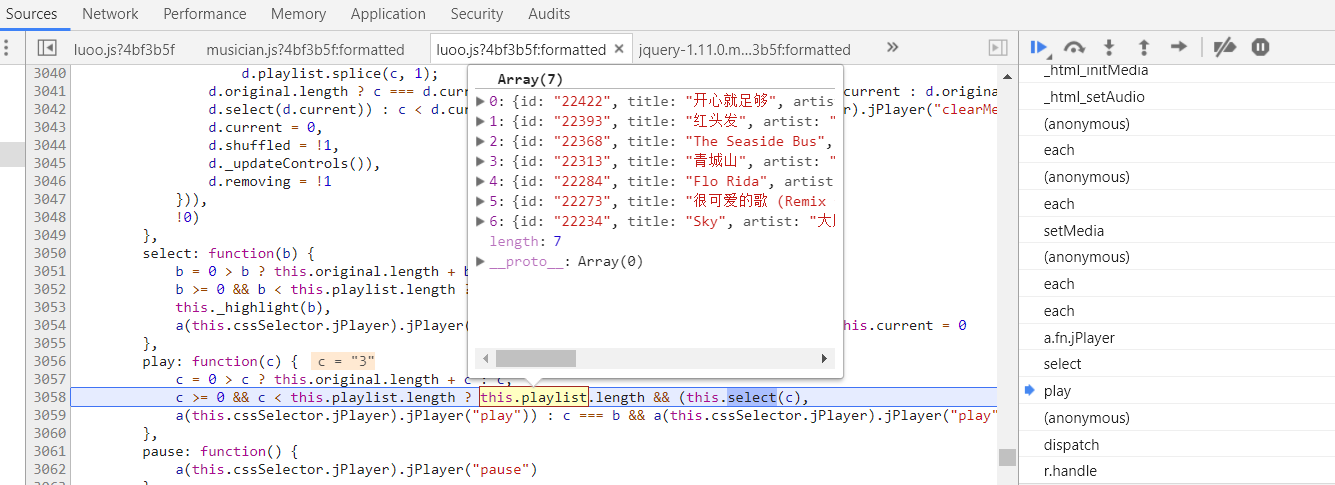The image size is (1335, 485).
Task: Expand array item 2 The Seaside Bus
Action: tap(481, 141)
